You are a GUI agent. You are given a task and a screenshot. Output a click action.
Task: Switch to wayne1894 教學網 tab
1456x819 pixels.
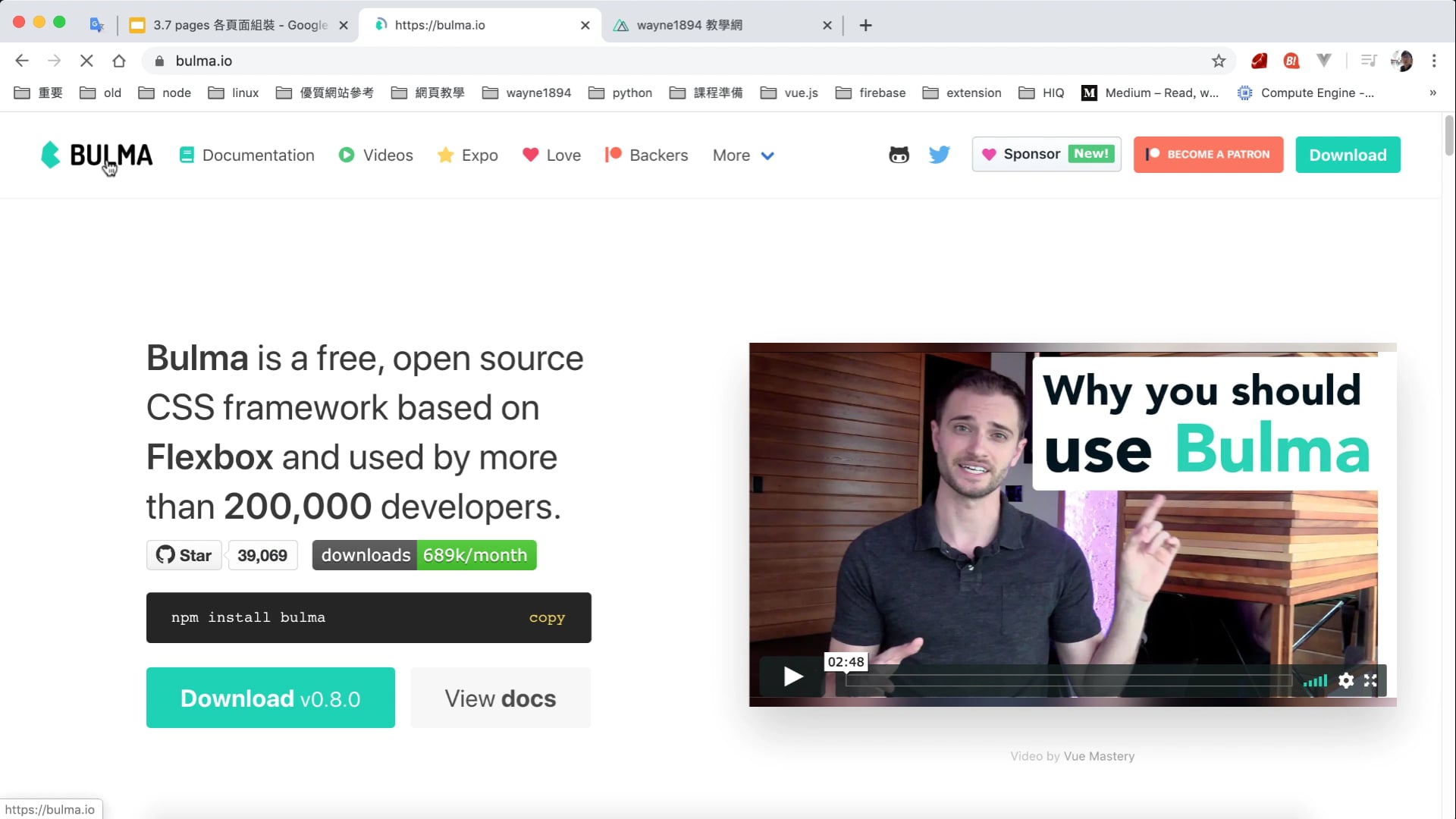pos(689,25)
